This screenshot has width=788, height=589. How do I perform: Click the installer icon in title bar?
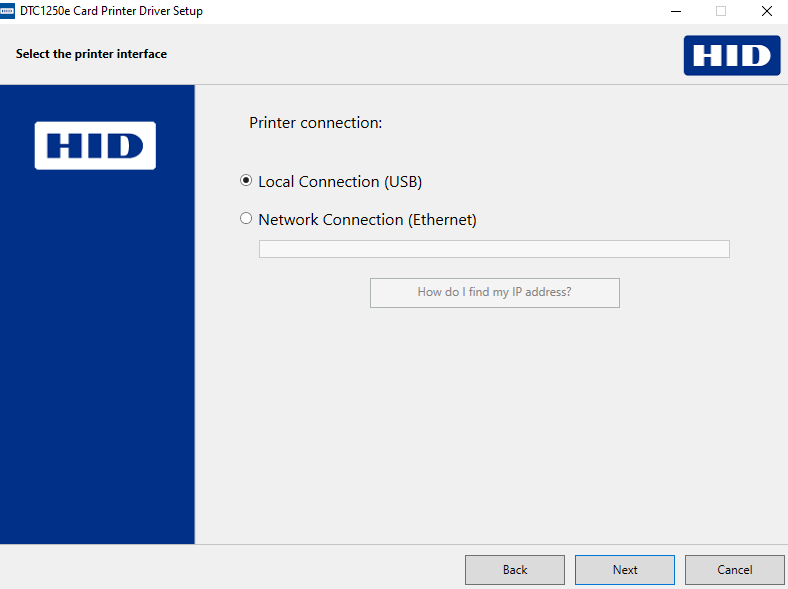[7, 11]
